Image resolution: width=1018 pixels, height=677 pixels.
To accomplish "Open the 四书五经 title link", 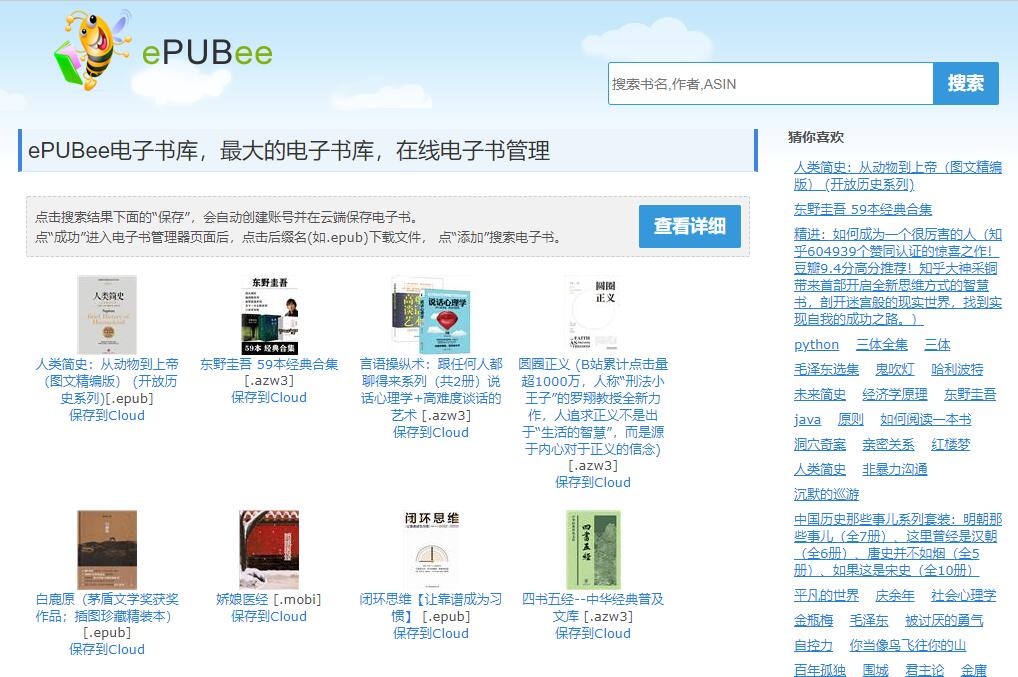I will pos(593,608).
